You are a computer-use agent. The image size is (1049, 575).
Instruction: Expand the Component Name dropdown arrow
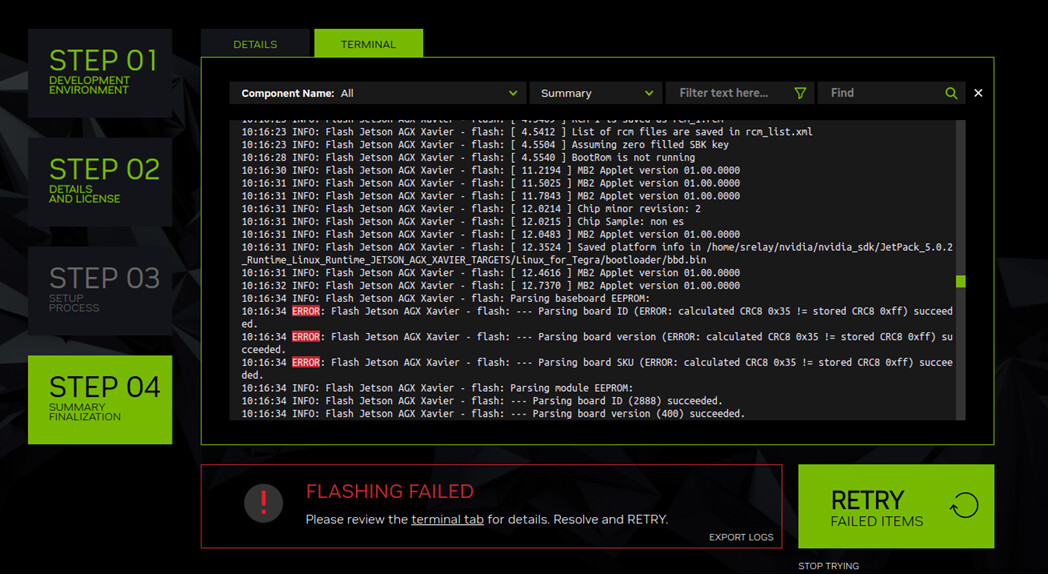pyautogui.click(x=513, y=93)
